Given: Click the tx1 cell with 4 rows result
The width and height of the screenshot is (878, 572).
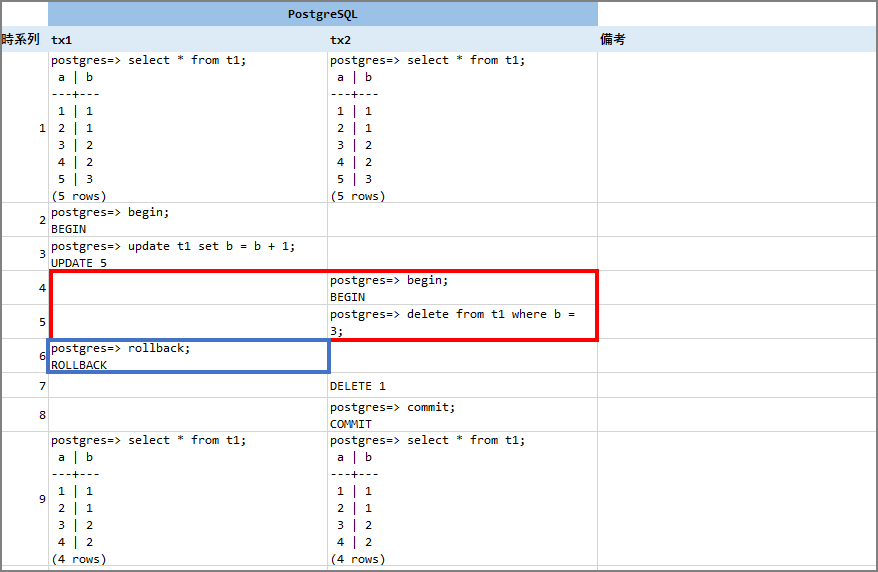Looking at the screenshot, I should click(x=188, y=499).
